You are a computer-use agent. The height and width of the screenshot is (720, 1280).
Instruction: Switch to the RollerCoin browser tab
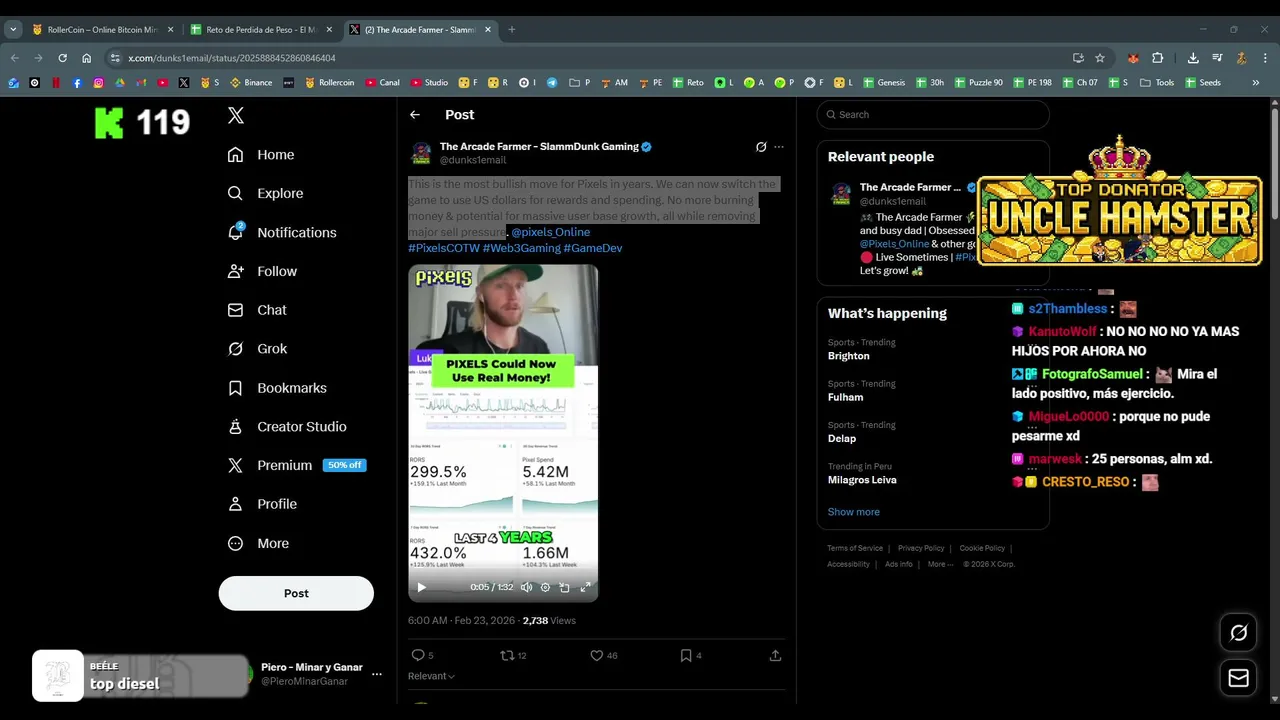click(x=103, y=30)
